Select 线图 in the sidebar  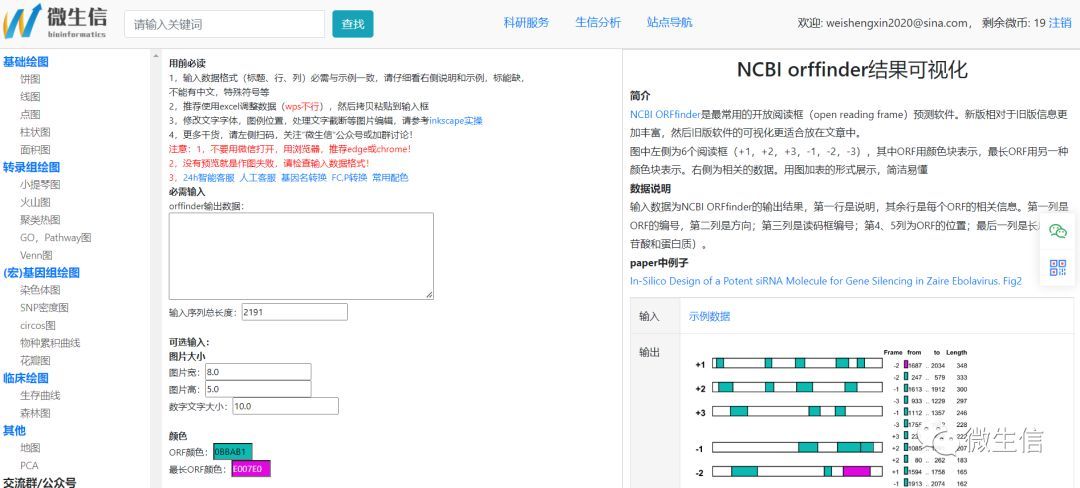tap(30, 97)
